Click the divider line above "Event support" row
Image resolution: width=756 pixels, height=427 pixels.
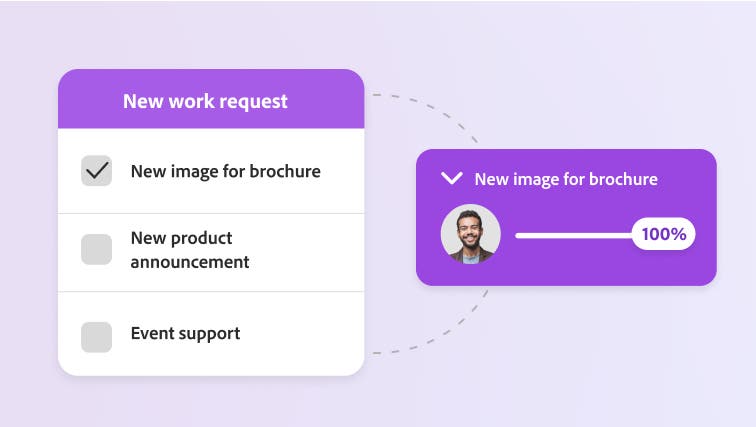211,292
